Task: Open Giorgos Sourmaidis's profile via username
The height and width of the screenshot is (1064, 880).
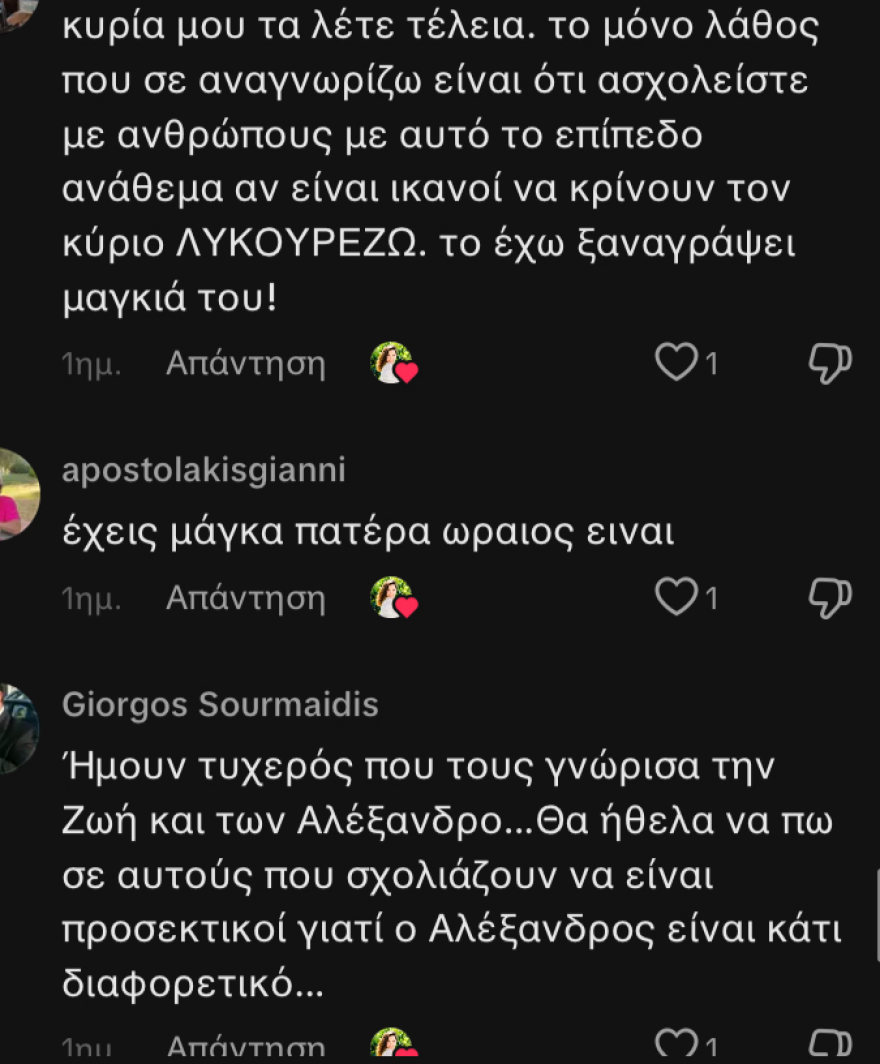Action: (x=221, y=704)
